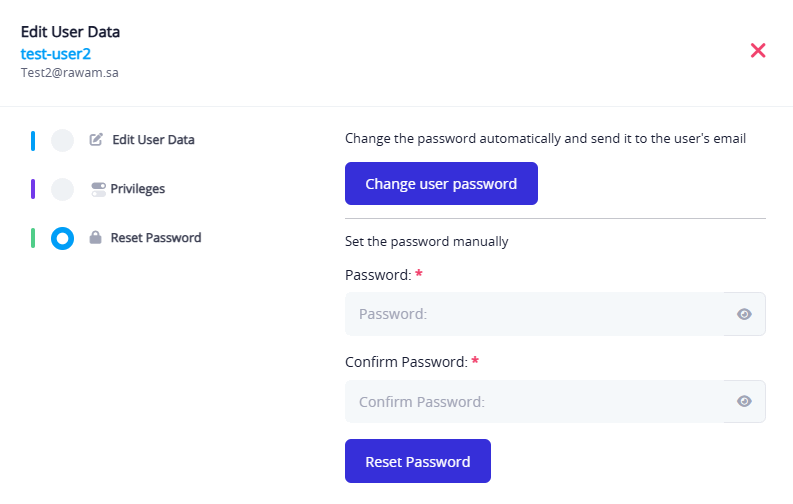Switch to the Privileges sidebar step label

(138, 188)
